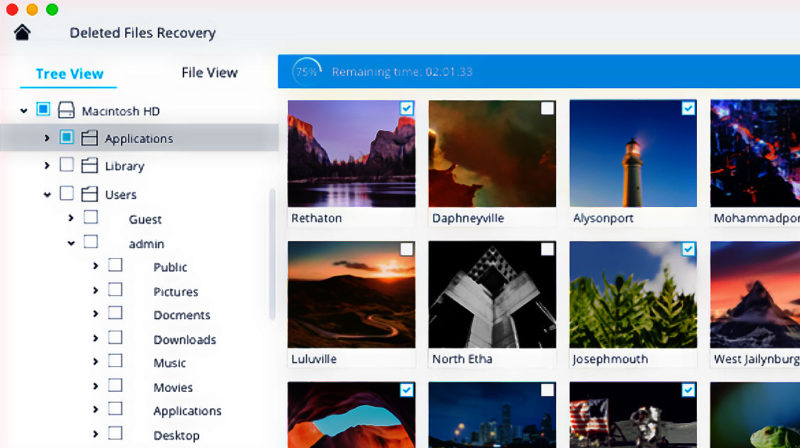Expand the highlighted Applications folder node
The width and height of the screenshot is (800, 448).
[47, 138]
